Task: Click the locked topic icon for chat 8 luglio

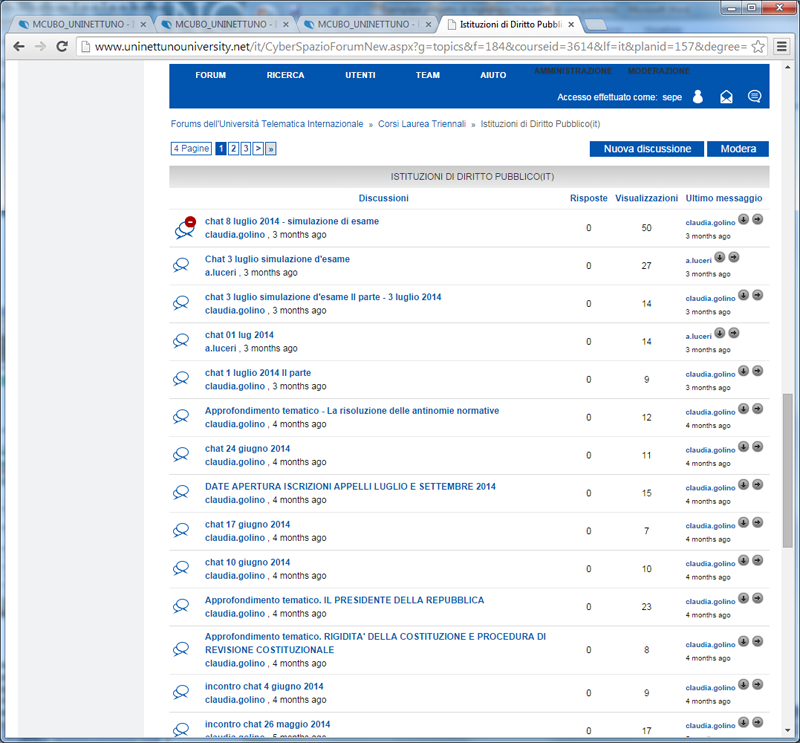Action: point(183,228)
